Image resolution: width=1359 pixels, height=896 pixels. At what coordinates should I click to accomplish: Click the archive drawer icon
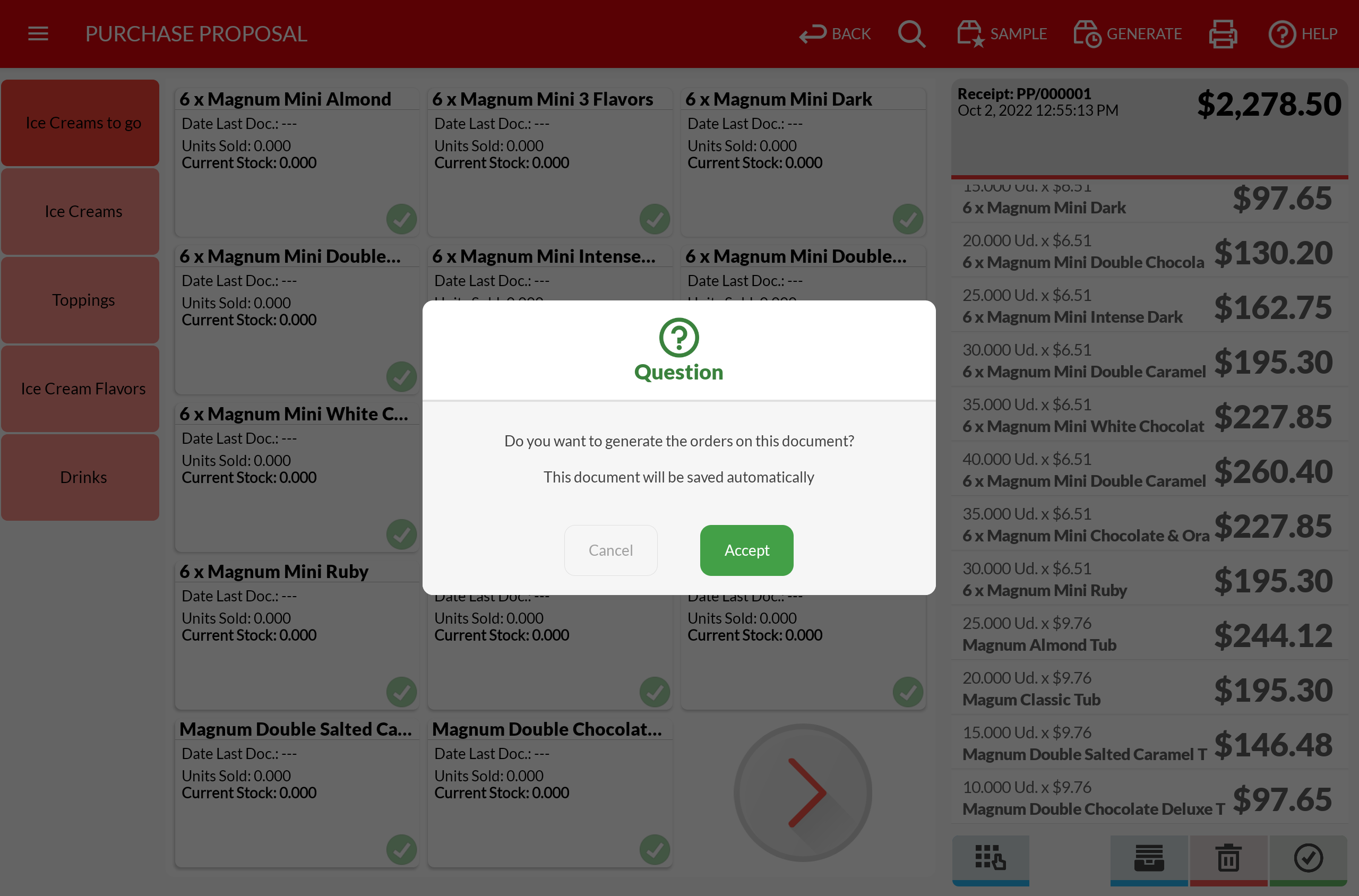[1149, 858]
